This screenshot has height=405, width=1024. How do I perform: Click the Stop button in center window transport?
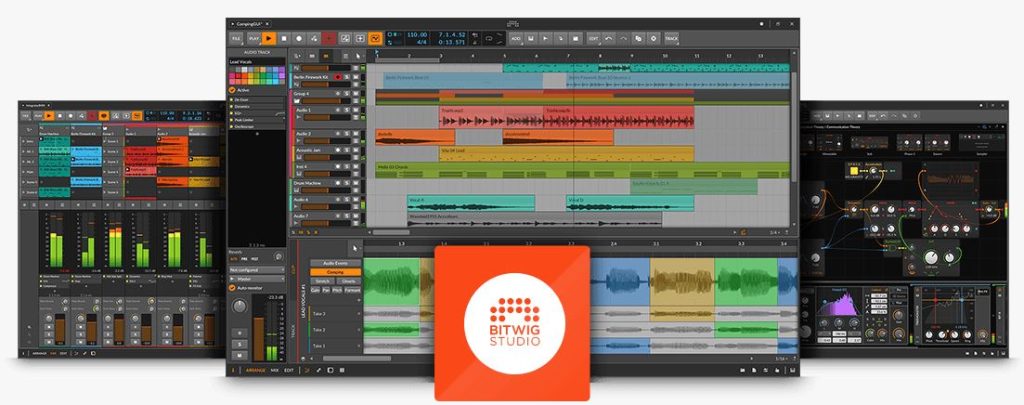tap(284, 39)
